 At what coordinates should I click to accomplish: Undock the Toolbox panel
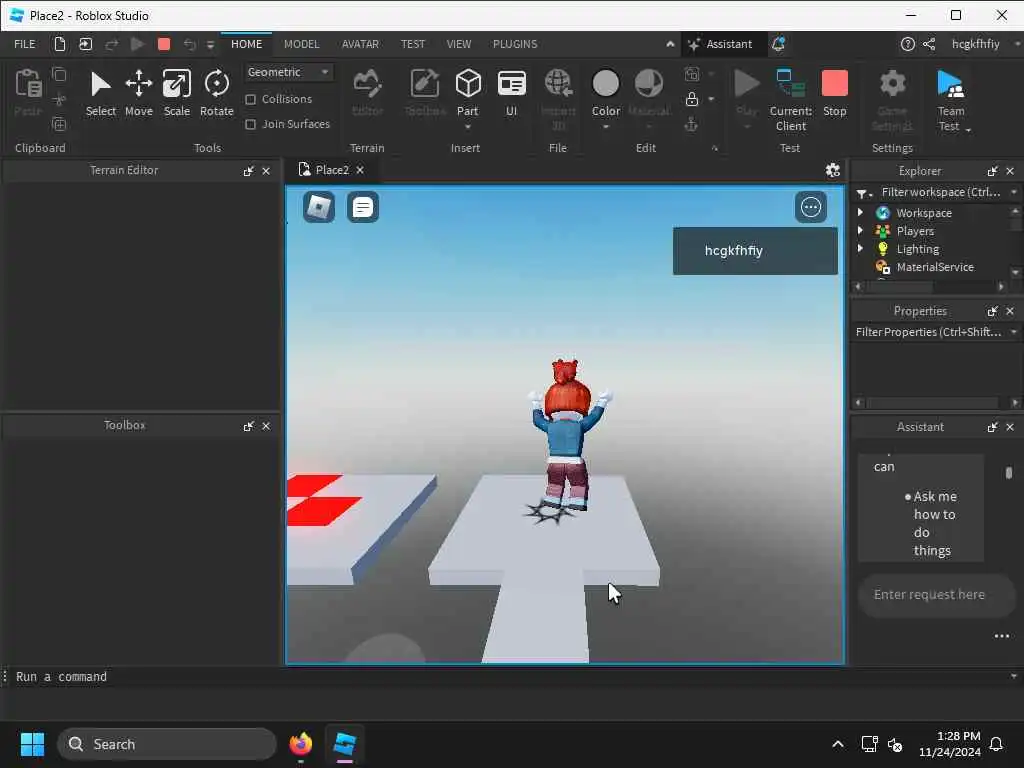pos(248,426)
